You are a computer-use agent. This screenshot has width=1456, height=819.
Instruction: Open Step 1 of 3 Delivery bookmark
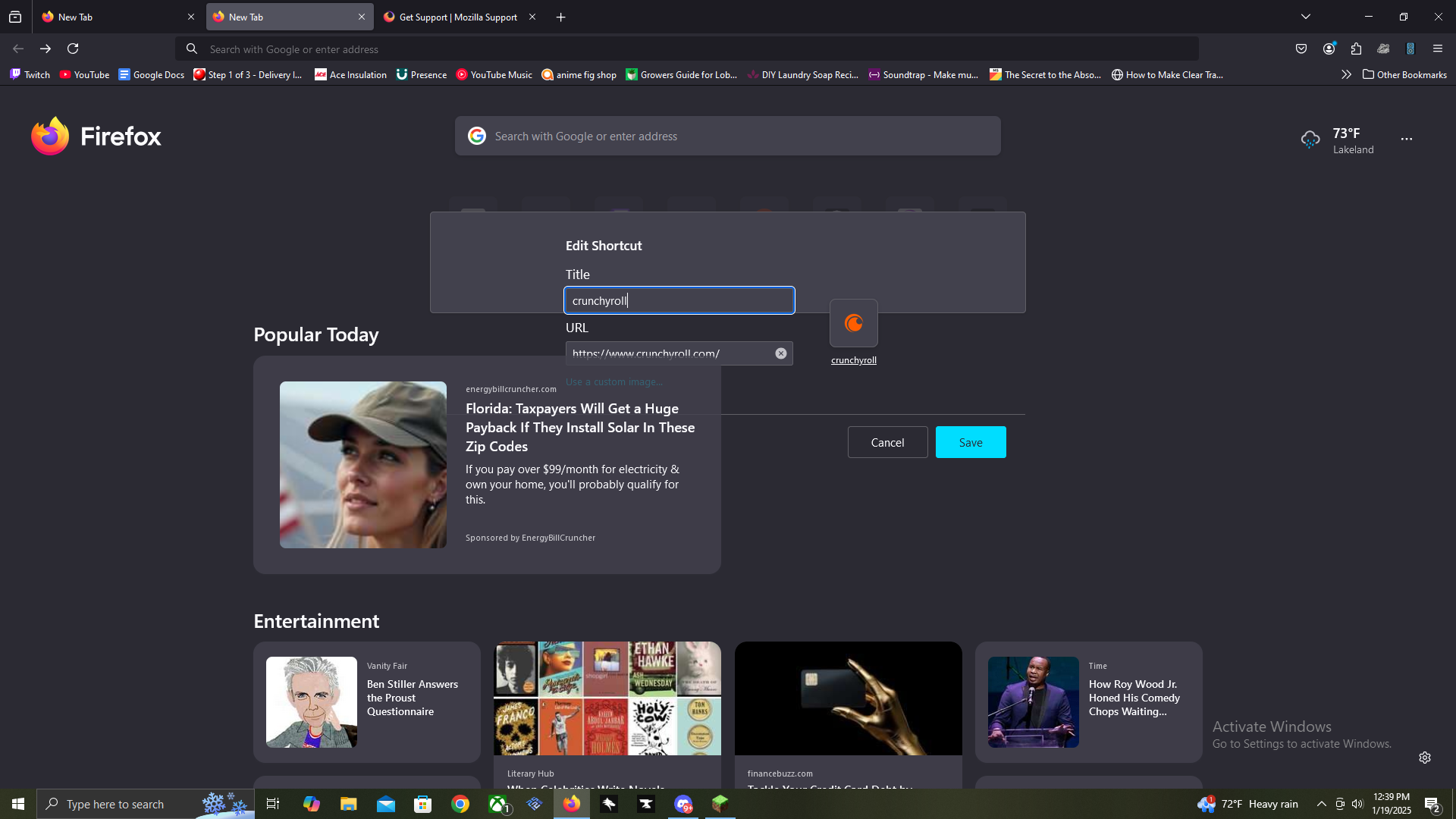pyautogui.click(x=248, y=74)
